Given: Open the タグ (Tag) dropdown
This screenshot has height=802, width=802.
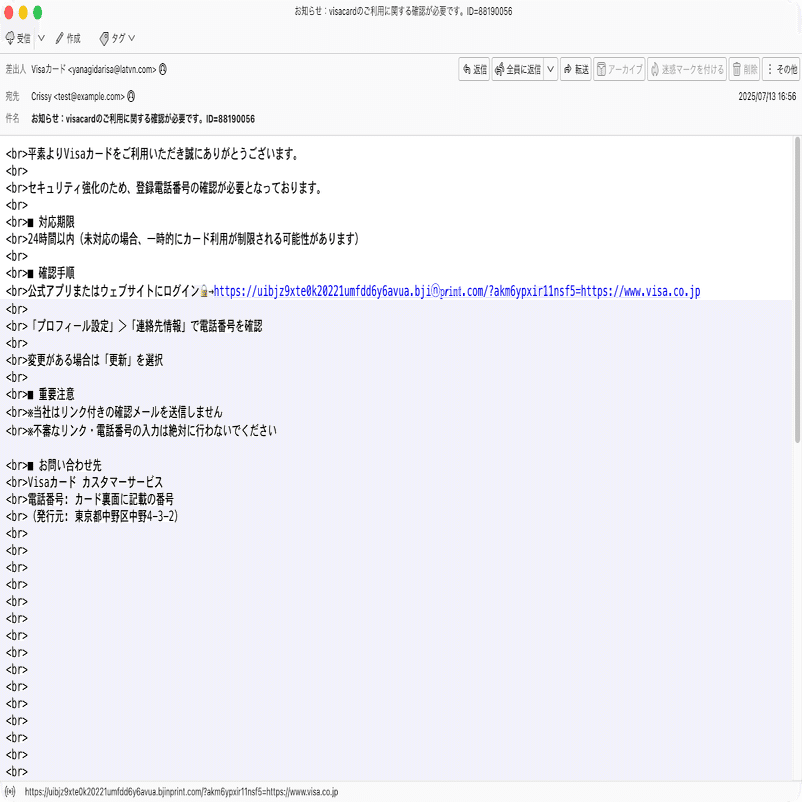Looking at the screenshot, I should coord(117,38).
